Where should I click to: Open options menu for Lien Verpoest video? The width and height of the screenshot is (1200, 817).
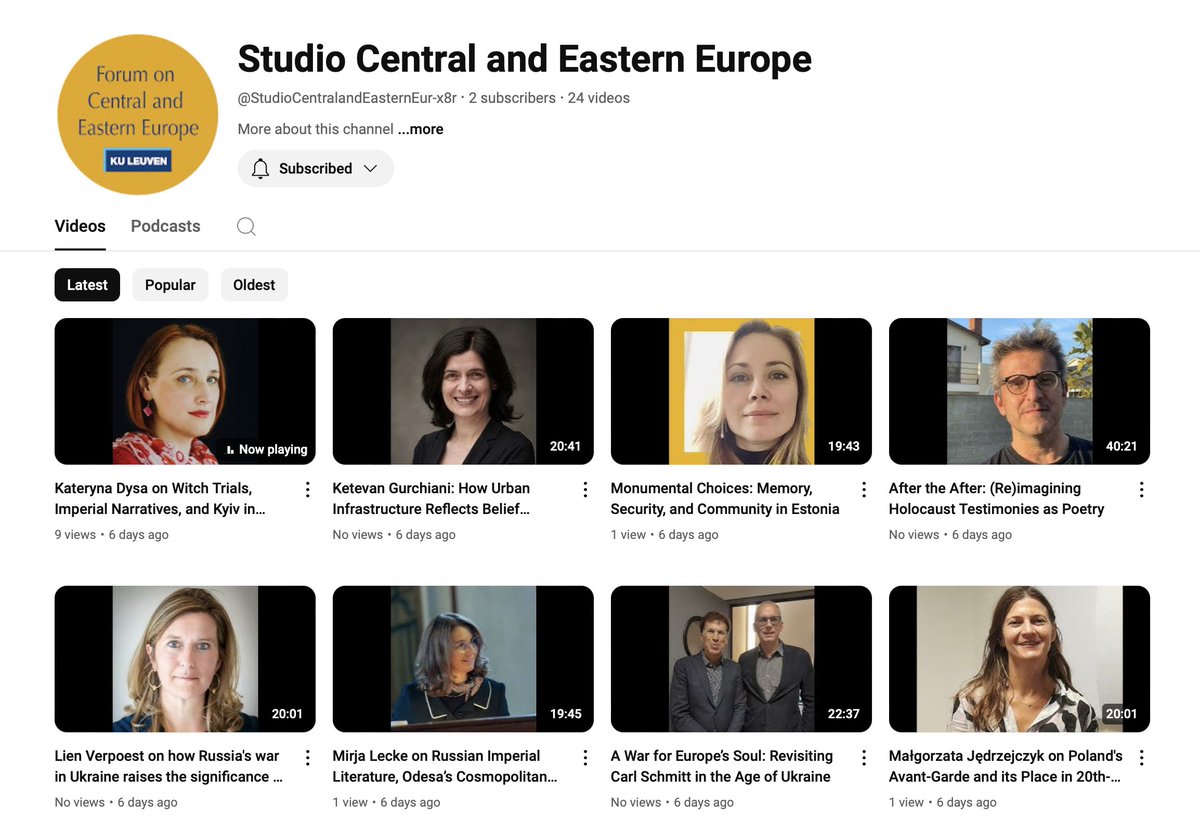pos(307,757)
